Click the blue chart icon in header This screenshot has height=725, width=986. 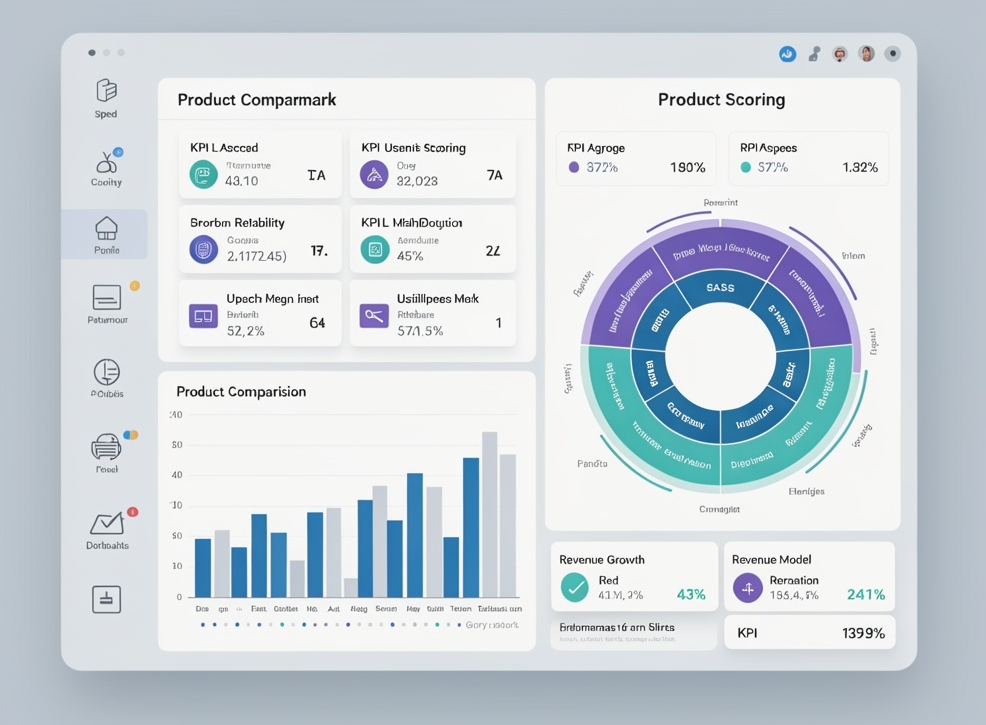[x=787, y=54]
